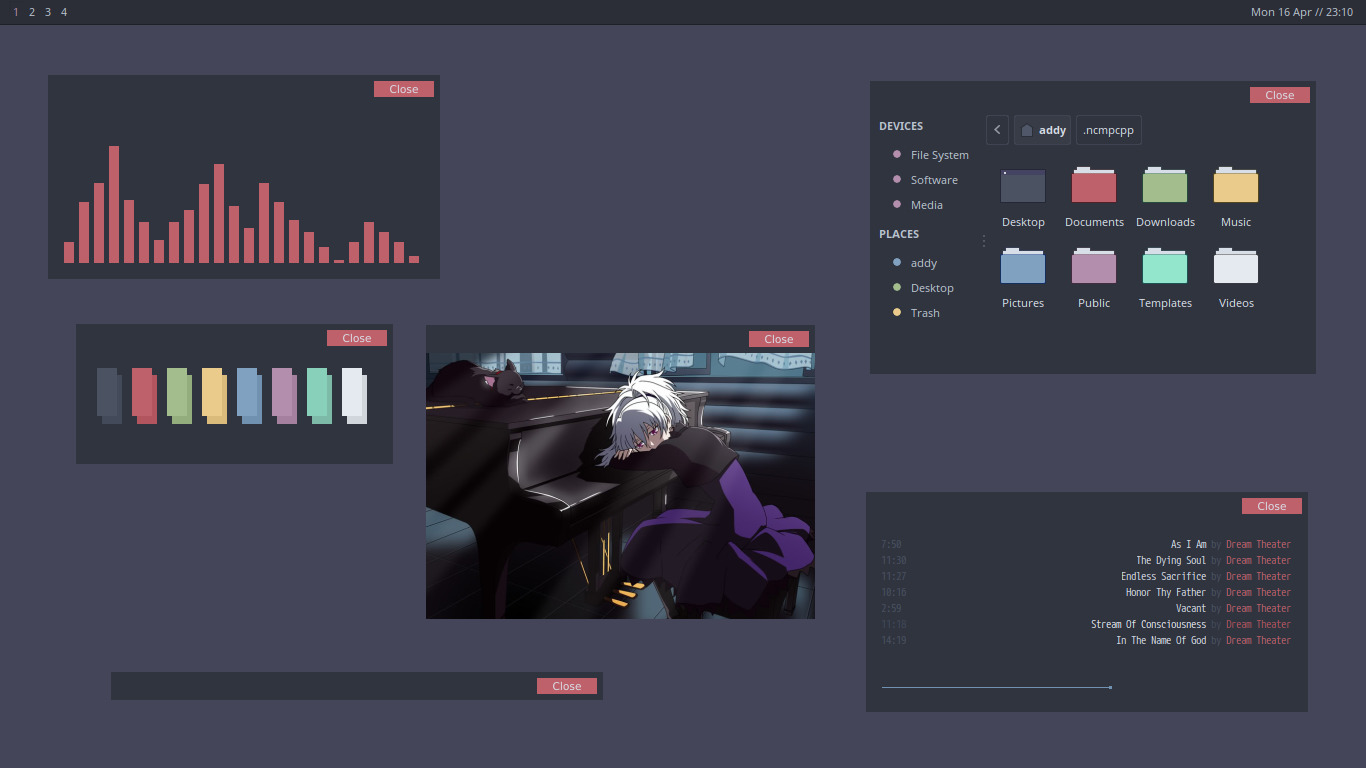Select the track Endless Sacrifice
Image resolution: width=1366 pixels, height=768 pixels.
tap(1164, 577)
